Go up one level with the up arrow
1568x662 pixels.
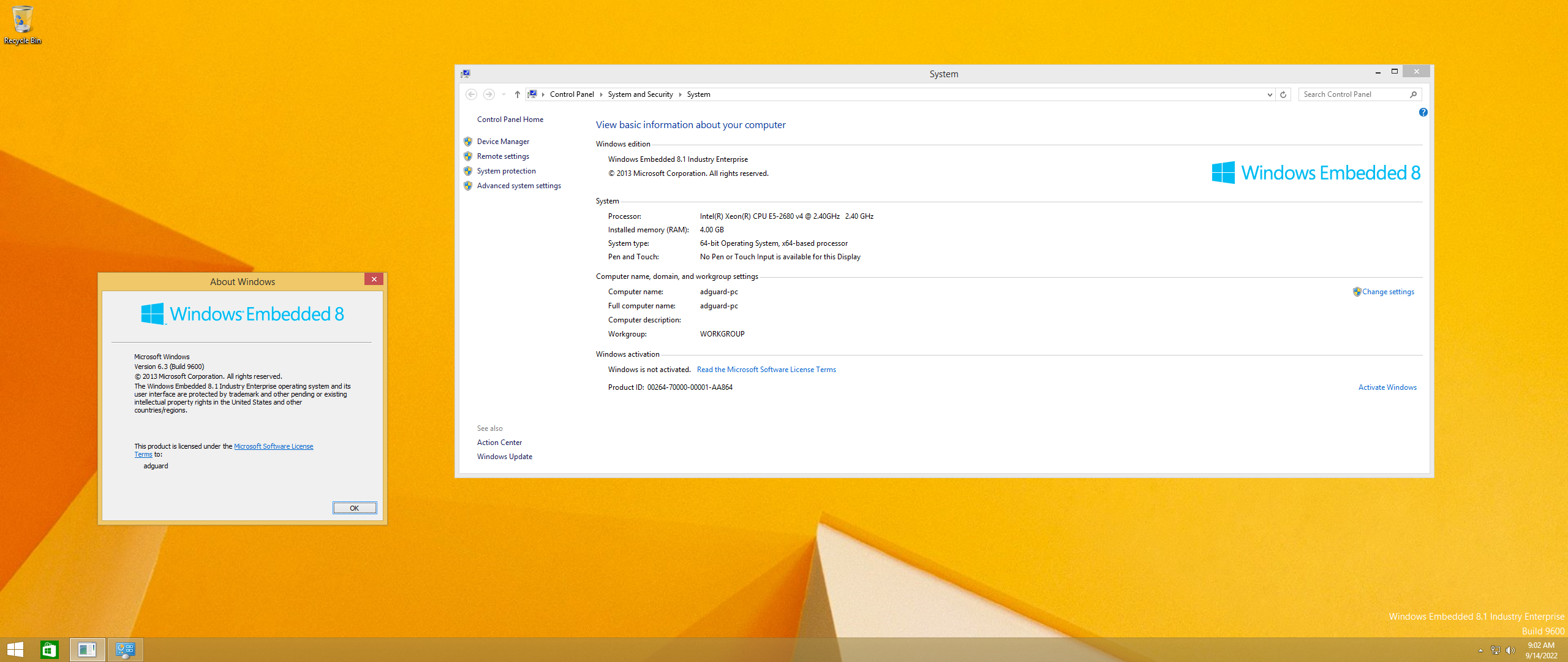point(518,94)
